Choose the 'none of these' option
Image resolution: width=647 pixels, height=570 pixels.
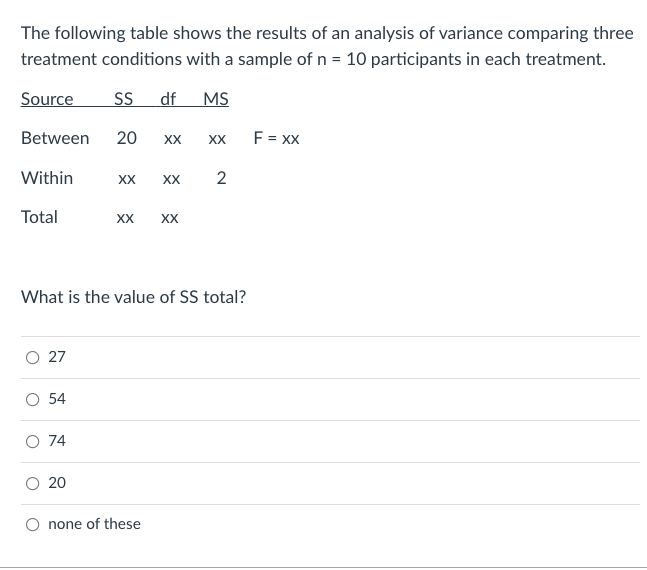33,524
